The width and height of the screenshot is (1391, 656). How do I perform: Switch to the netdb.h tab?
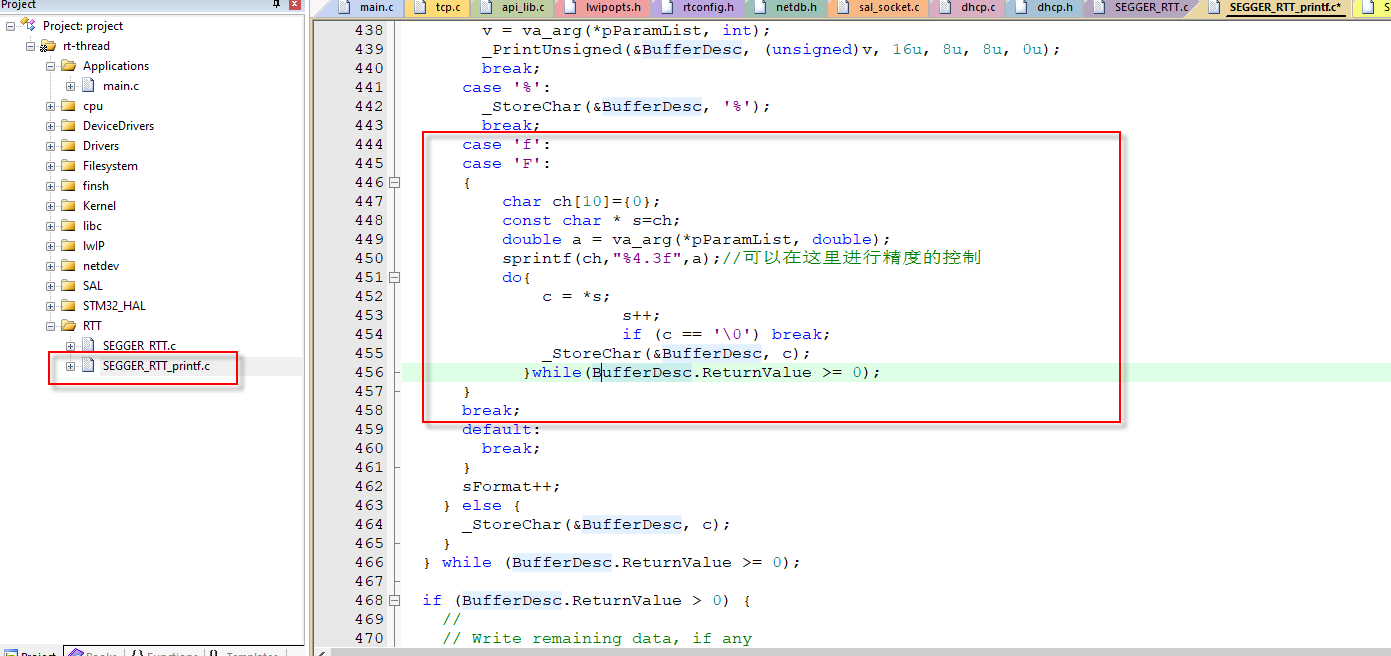[786, 8]
